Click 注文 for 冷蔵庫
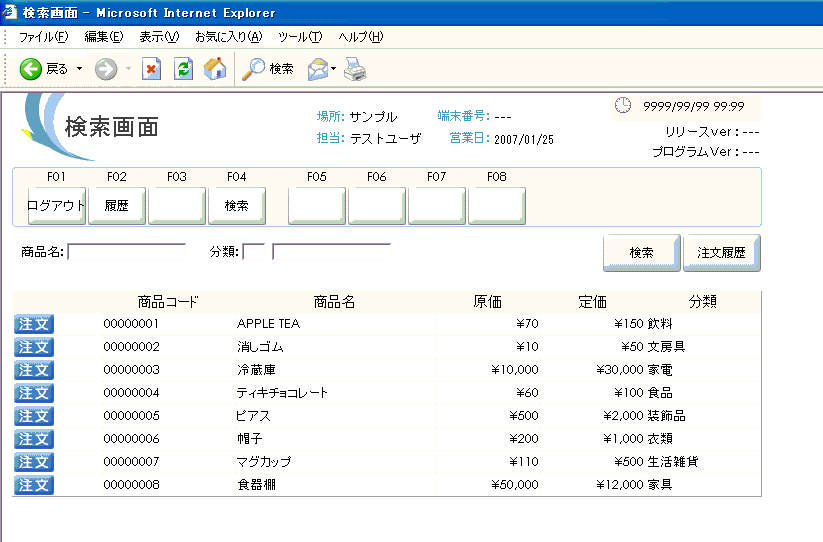 point(34,370)
